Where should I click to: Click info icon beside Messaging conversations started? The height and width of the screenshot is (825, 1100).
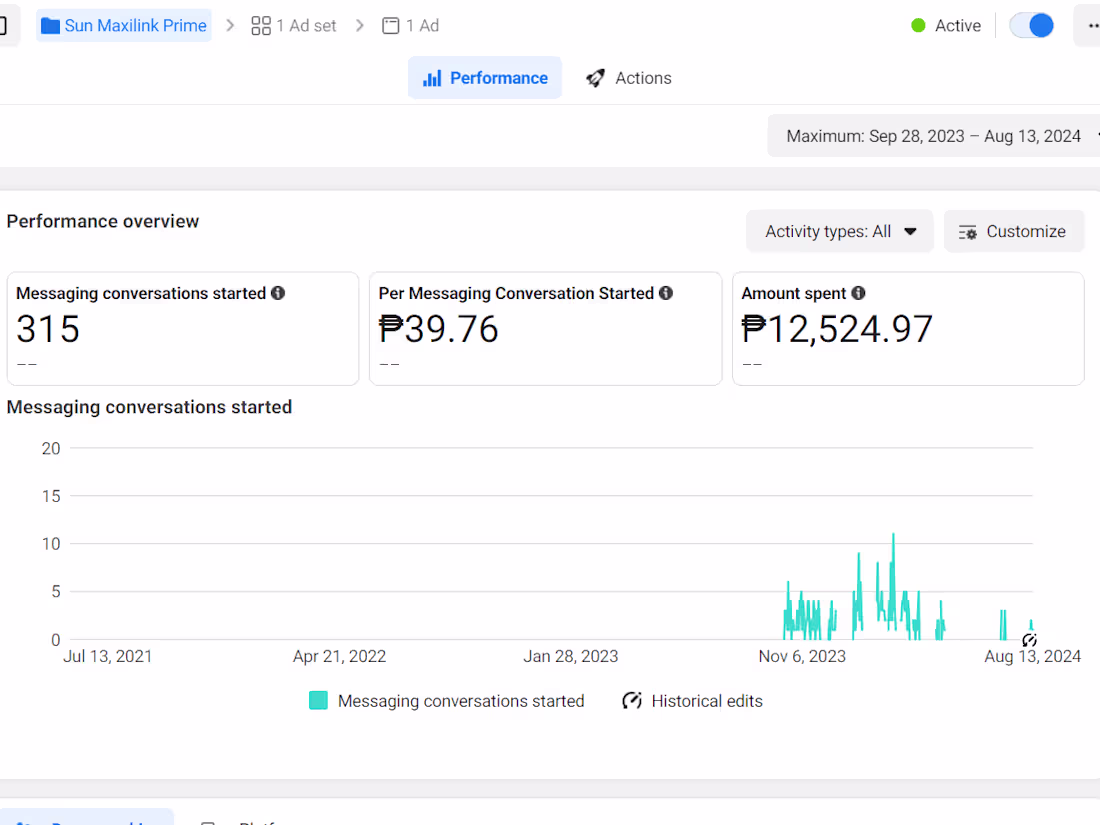point(278,293)
